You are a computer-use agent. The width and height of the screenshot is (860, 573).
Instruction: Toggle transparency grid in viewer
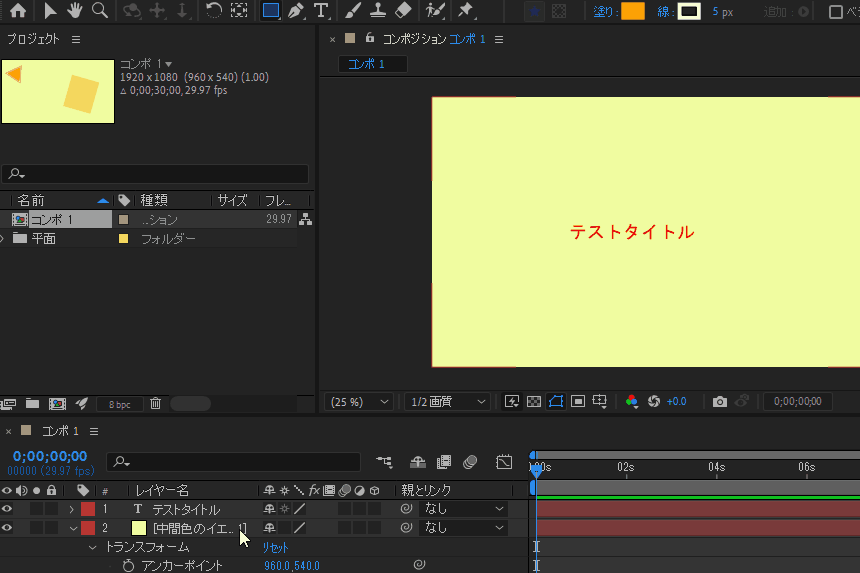tap(534, 401)
